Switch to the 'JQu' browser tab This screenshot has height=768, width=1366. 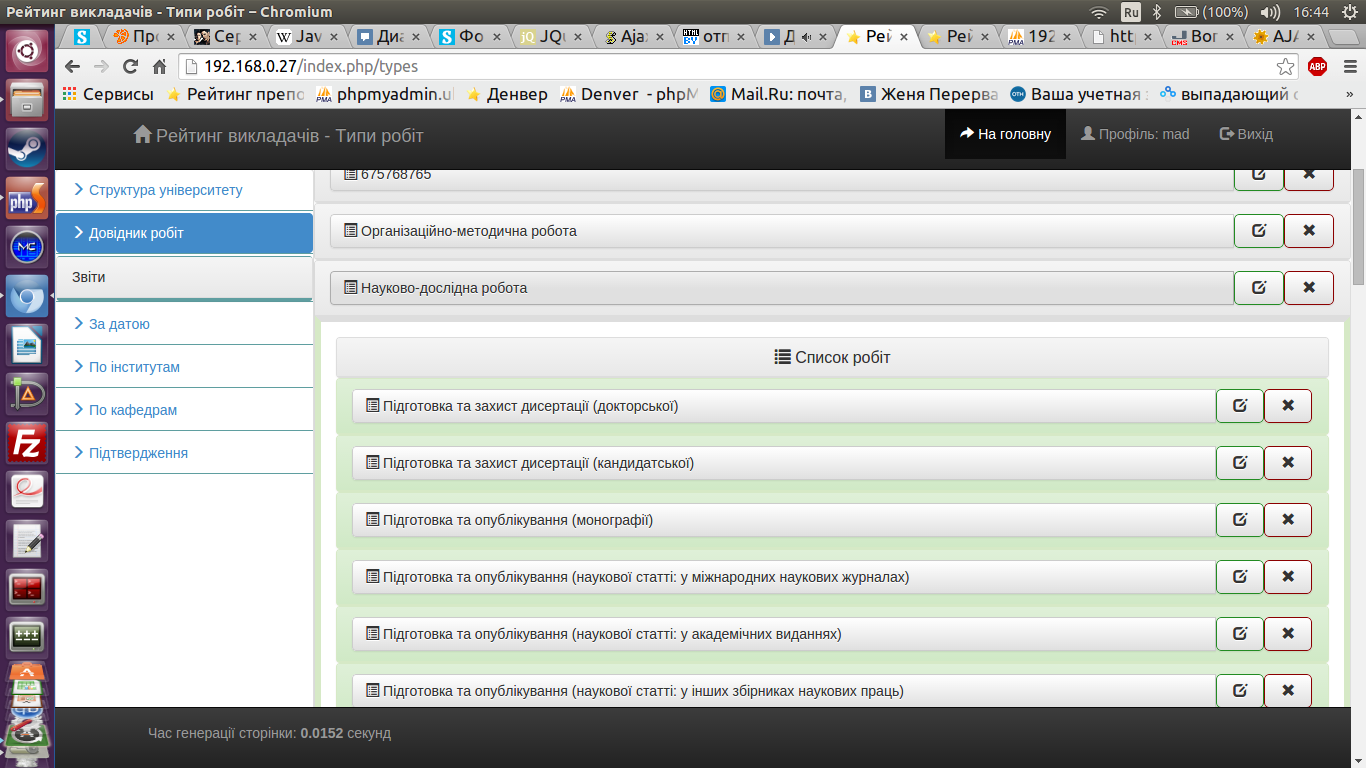pyautogui.click(x=554, y=37)
